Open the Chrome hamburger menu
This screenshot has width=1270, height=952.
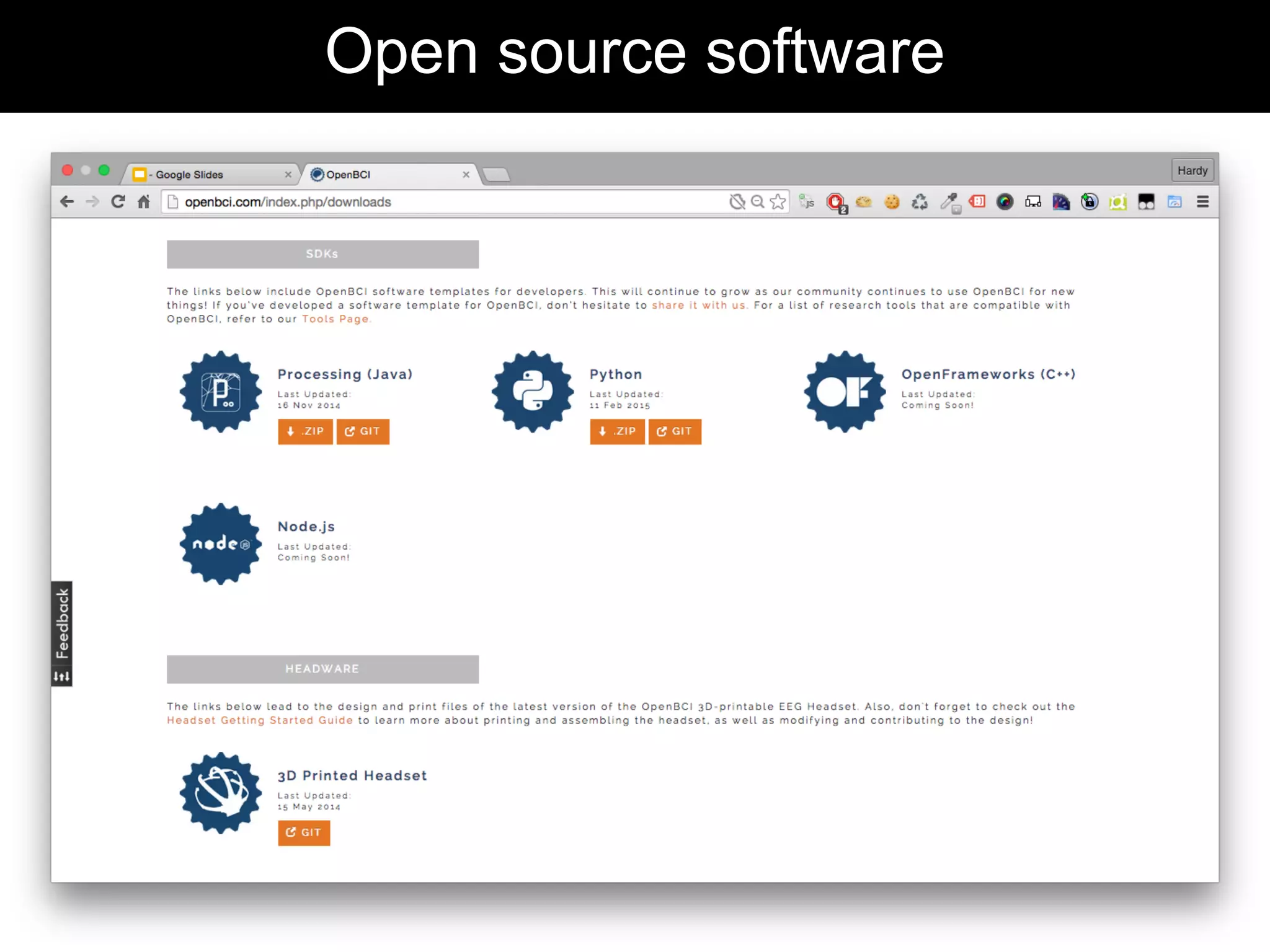click(1202, 201)
